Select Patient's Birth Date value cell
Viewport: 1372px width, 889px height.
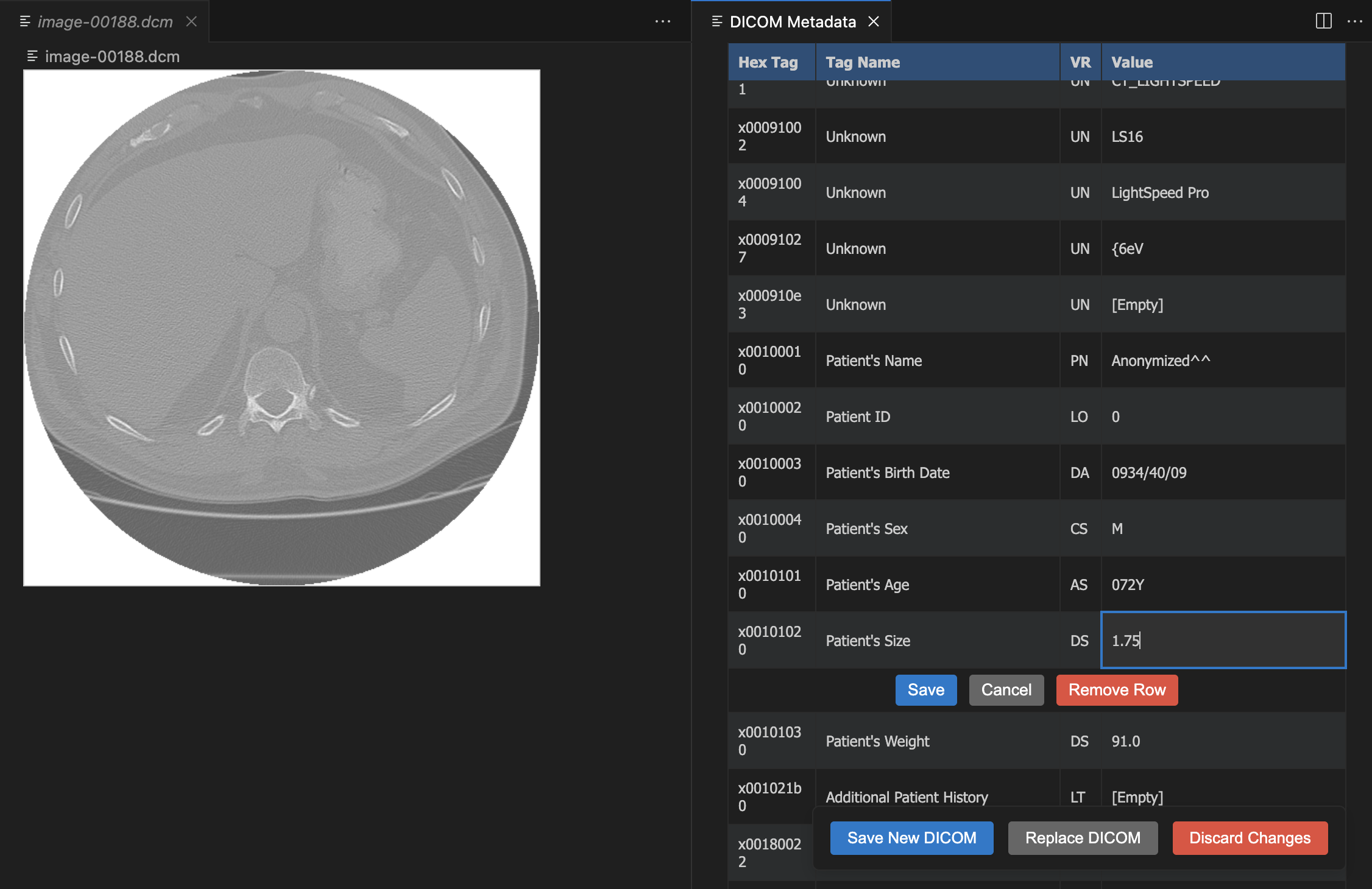click(x=1148, y=473)
